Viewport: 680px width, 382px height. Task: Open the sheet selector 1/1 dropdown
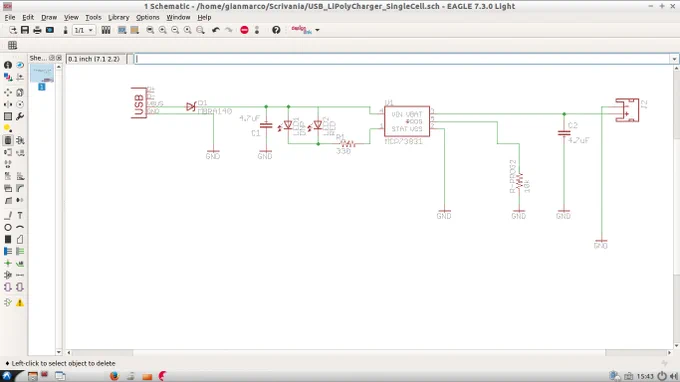(x=84, y=30)
